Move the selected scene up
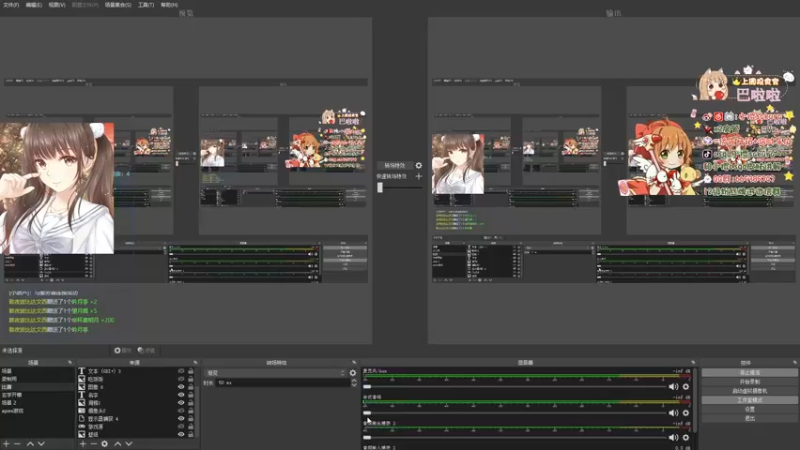Viewport: 800px width, 450px height. coord(30,444)
